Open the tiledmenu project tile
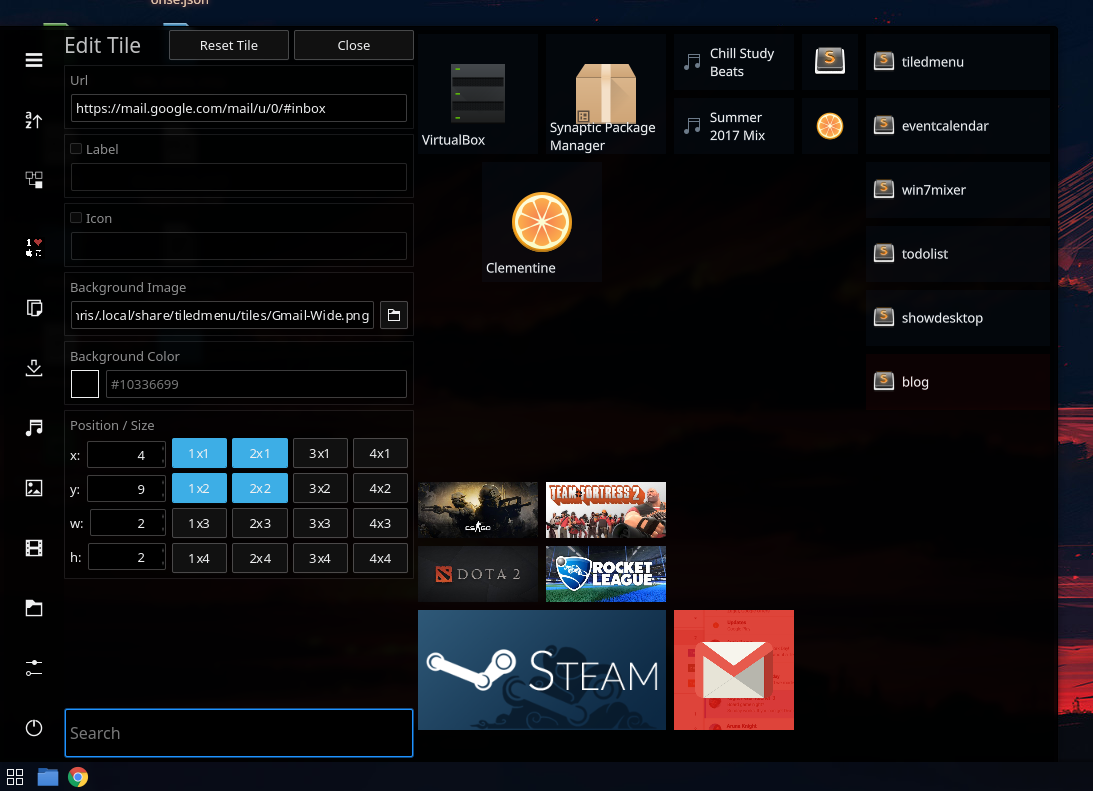Viewport: 1093px width, 791px height. coord(958,62)
